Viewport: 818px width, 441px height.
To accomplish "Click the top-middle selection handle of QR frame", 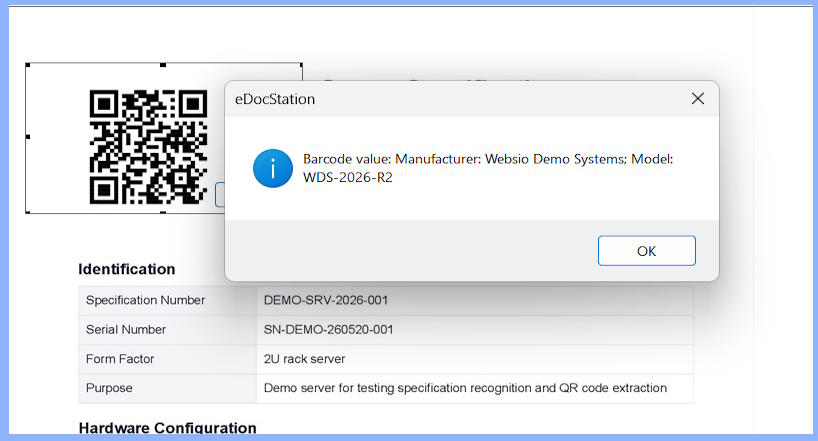I will (163, 65).
